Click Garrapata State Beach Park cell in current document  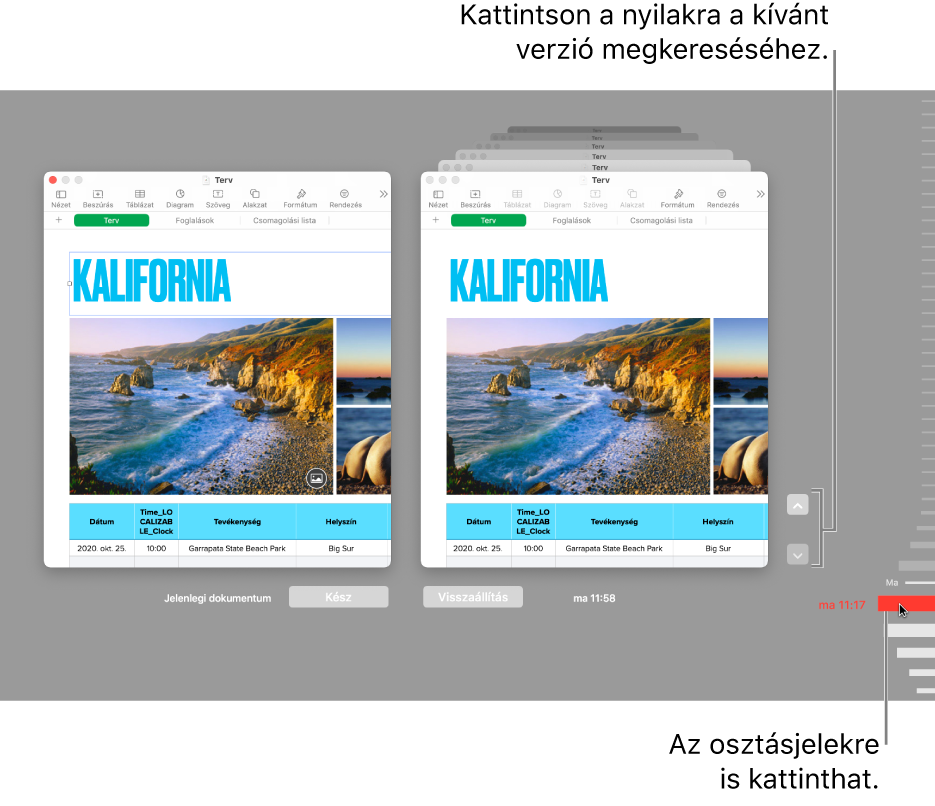(237, 548)
